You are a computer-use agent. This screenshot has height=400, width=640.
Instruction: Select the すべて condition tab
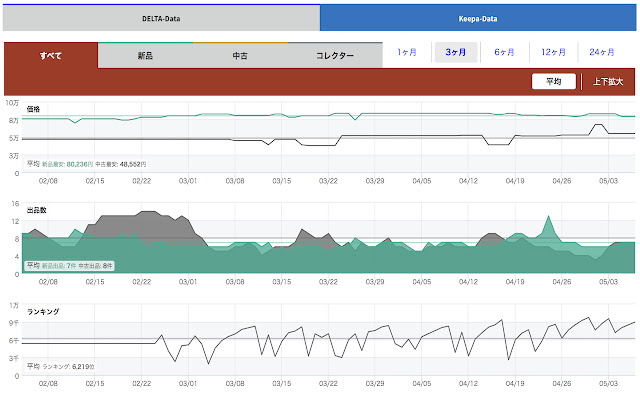pyautogui.click(x=50, y=56)
